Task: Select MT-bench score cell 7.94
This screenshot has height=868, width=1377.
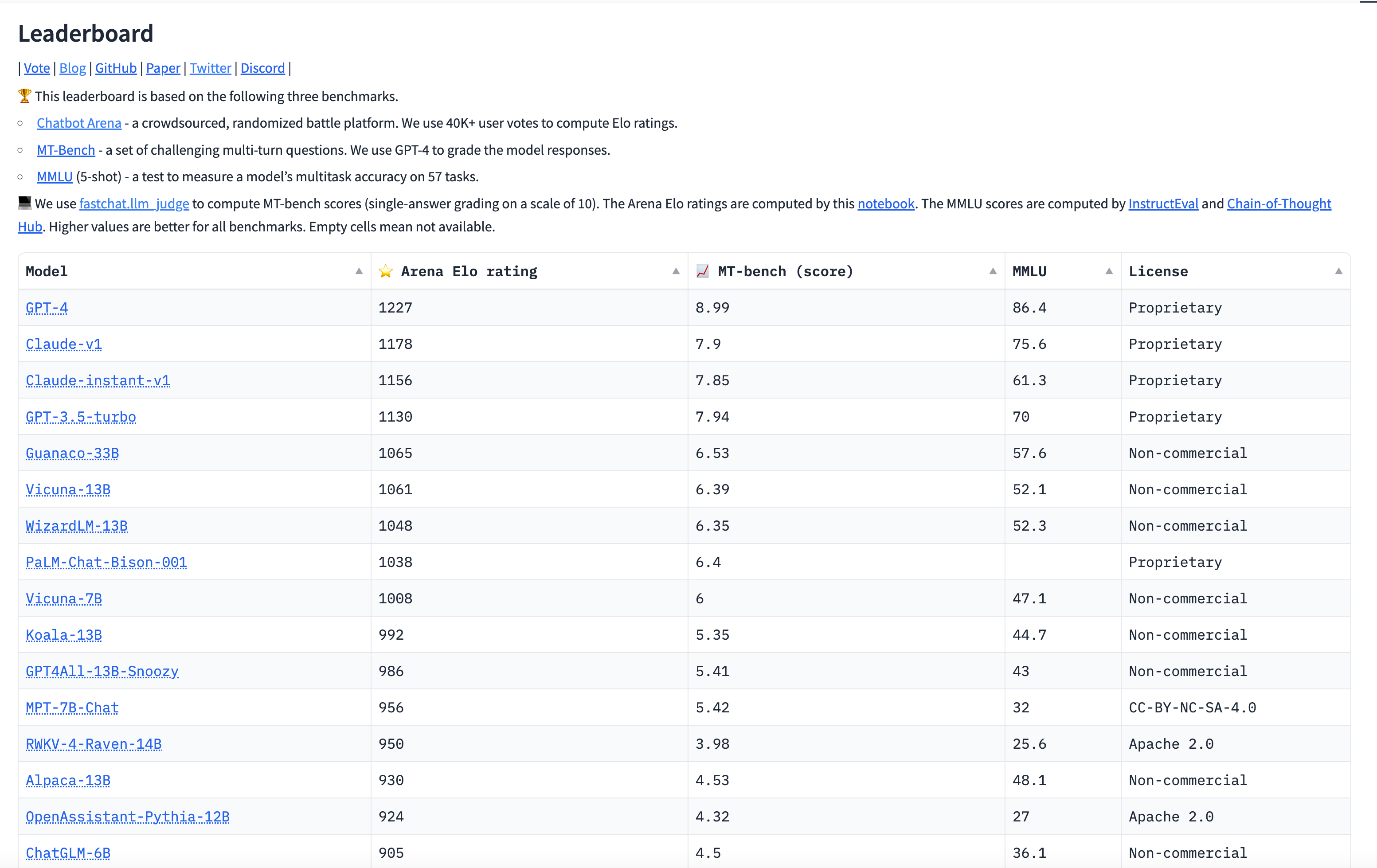Action: (x=846, y=417)
